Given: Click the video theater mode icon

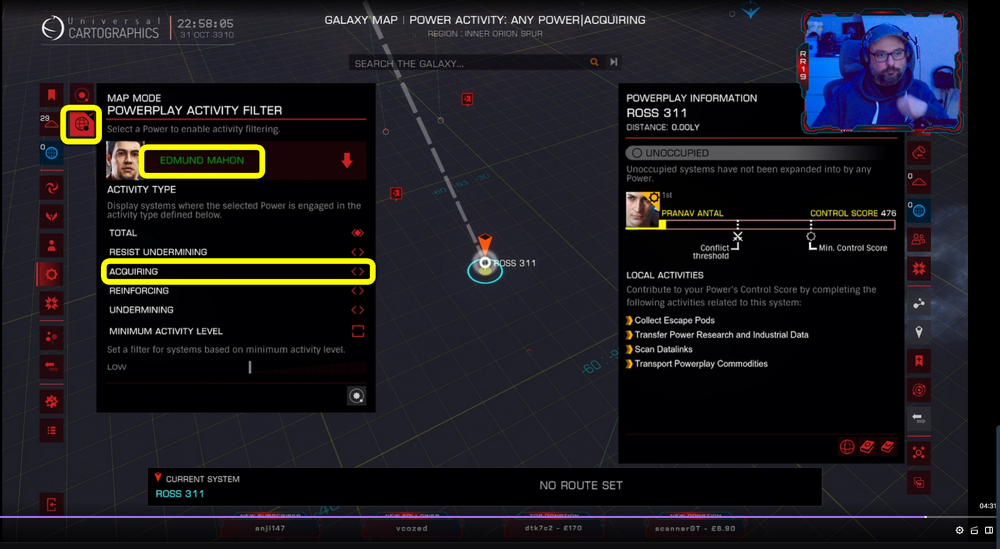Looking at the screenshot, I should [989, 531].
